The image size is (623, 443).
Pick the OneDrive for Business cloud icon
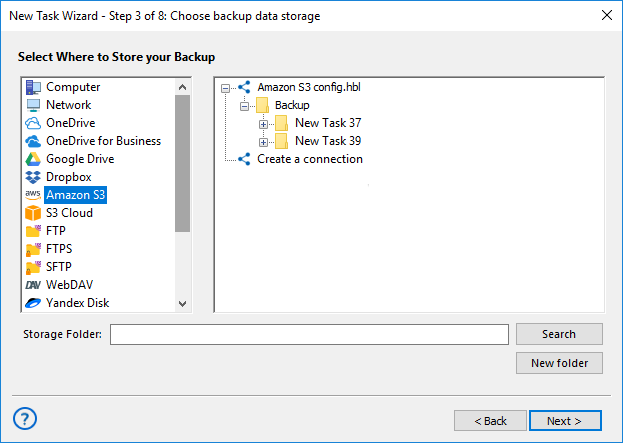pyautogui.click(x=33, y=141)
